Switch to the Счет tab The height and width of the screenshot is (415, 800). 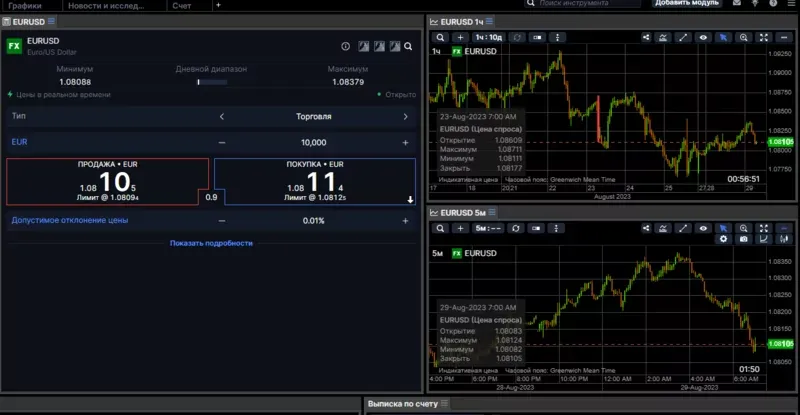pos(181,6)
